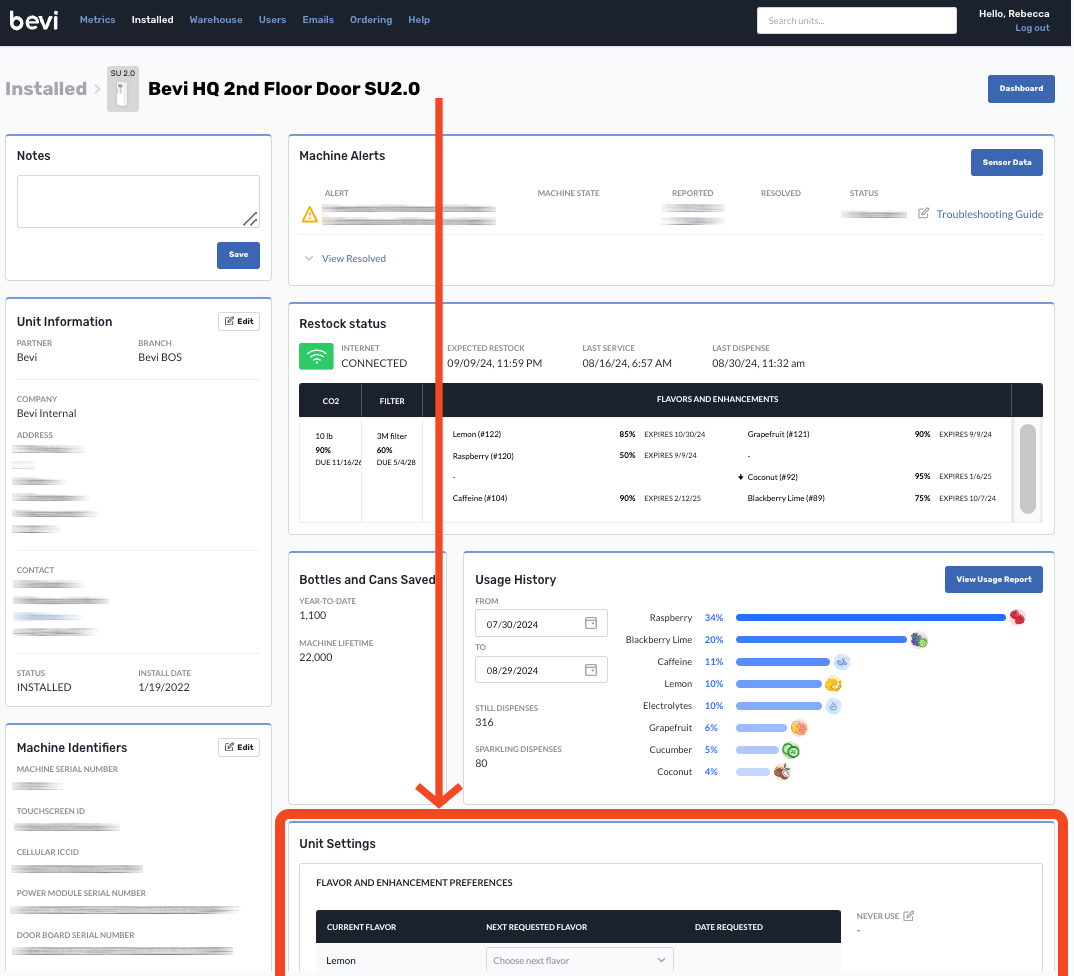
Task: Open the TO date calendar icon
Action: pyautogui.click(x=590, y=669)
